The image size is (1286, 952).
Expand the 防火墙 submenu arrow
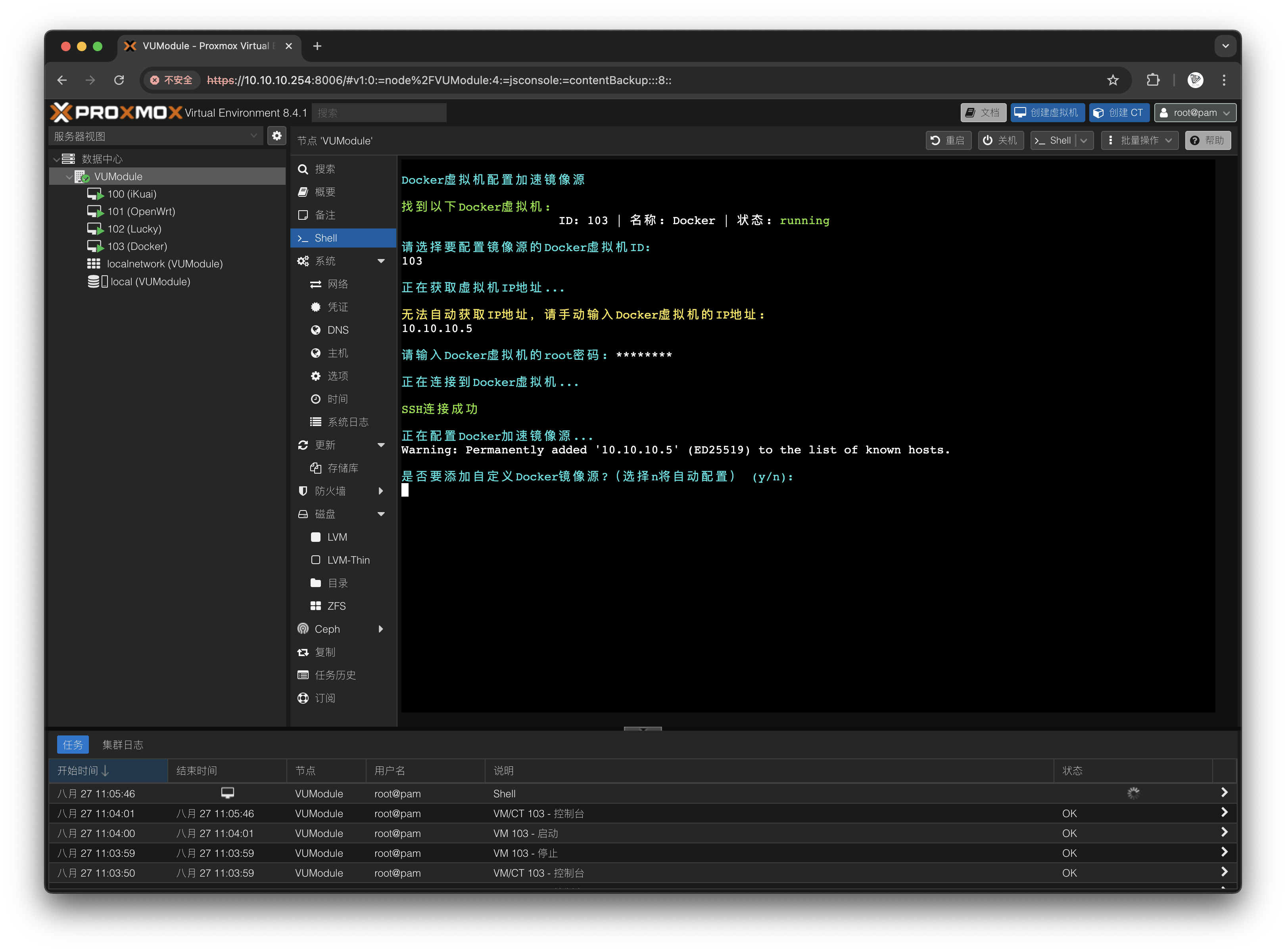tap(381, 491)
